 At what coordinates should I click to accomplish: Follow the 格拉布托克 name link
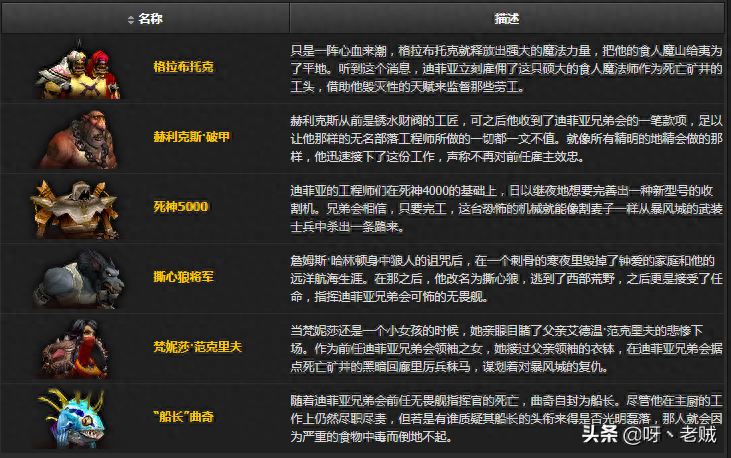click(x=183, y=67)
